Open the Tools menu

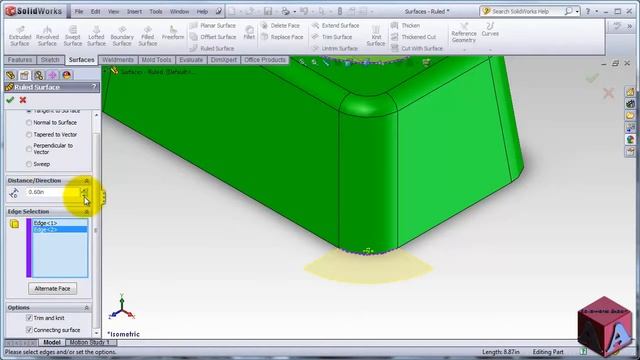pos(156,11)
